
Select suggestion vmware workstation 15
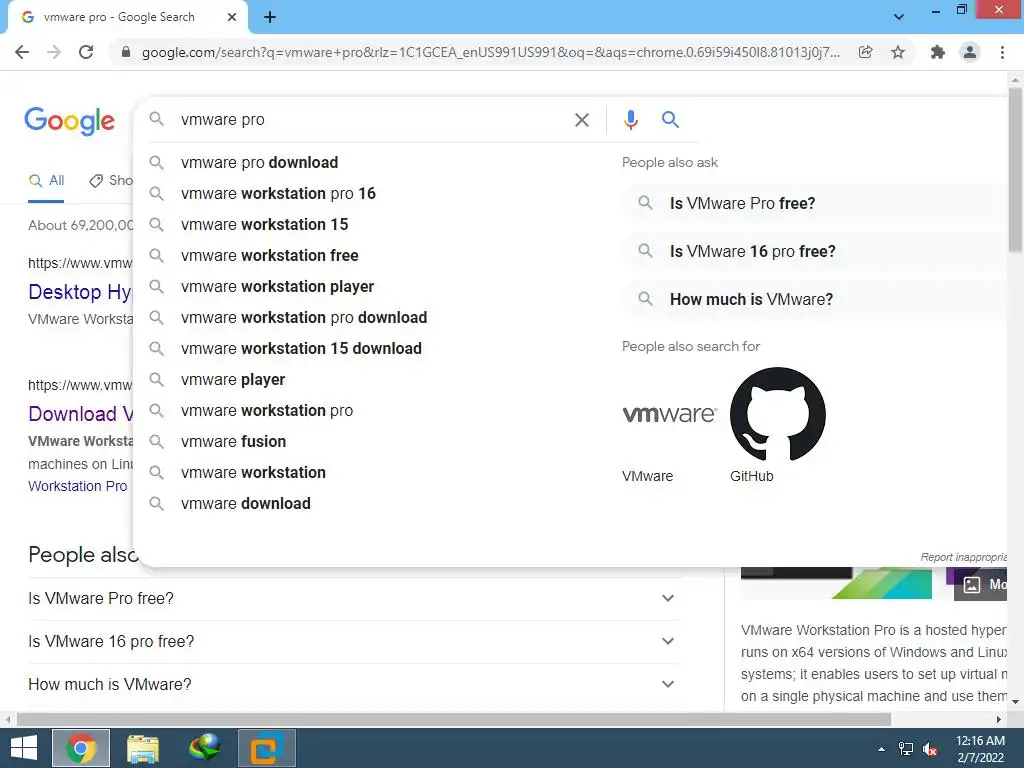[x=264, y=225]
